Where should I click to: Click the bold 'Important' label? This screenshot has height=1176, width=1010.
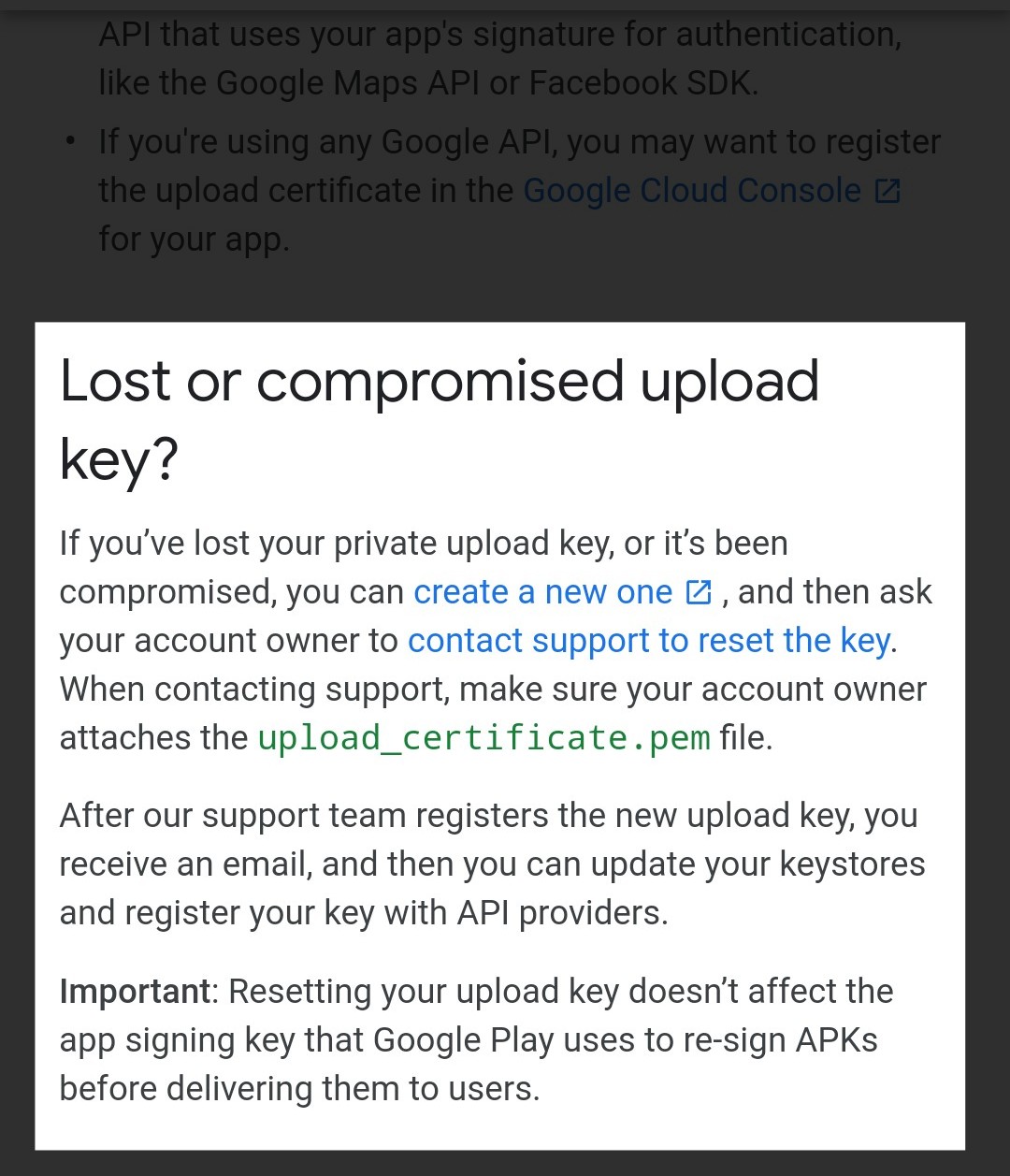point(136,992)
